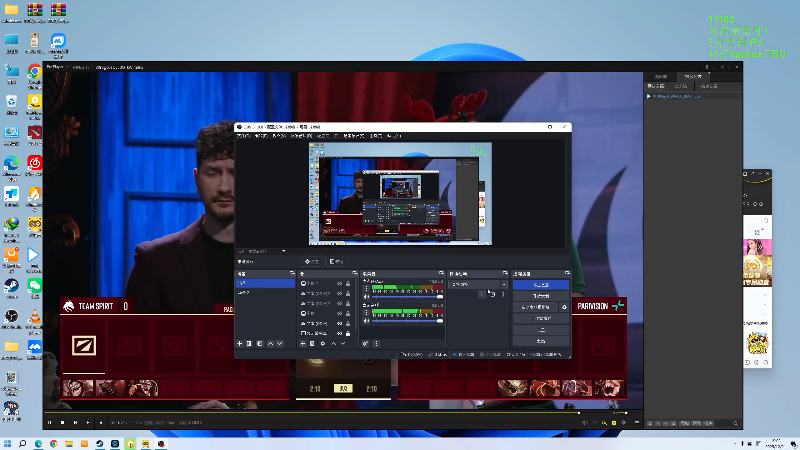Click the Exit button in OBS Controls
Viewport: 800px width, 450px height.
pyautogui.click(x=541, y=341)
